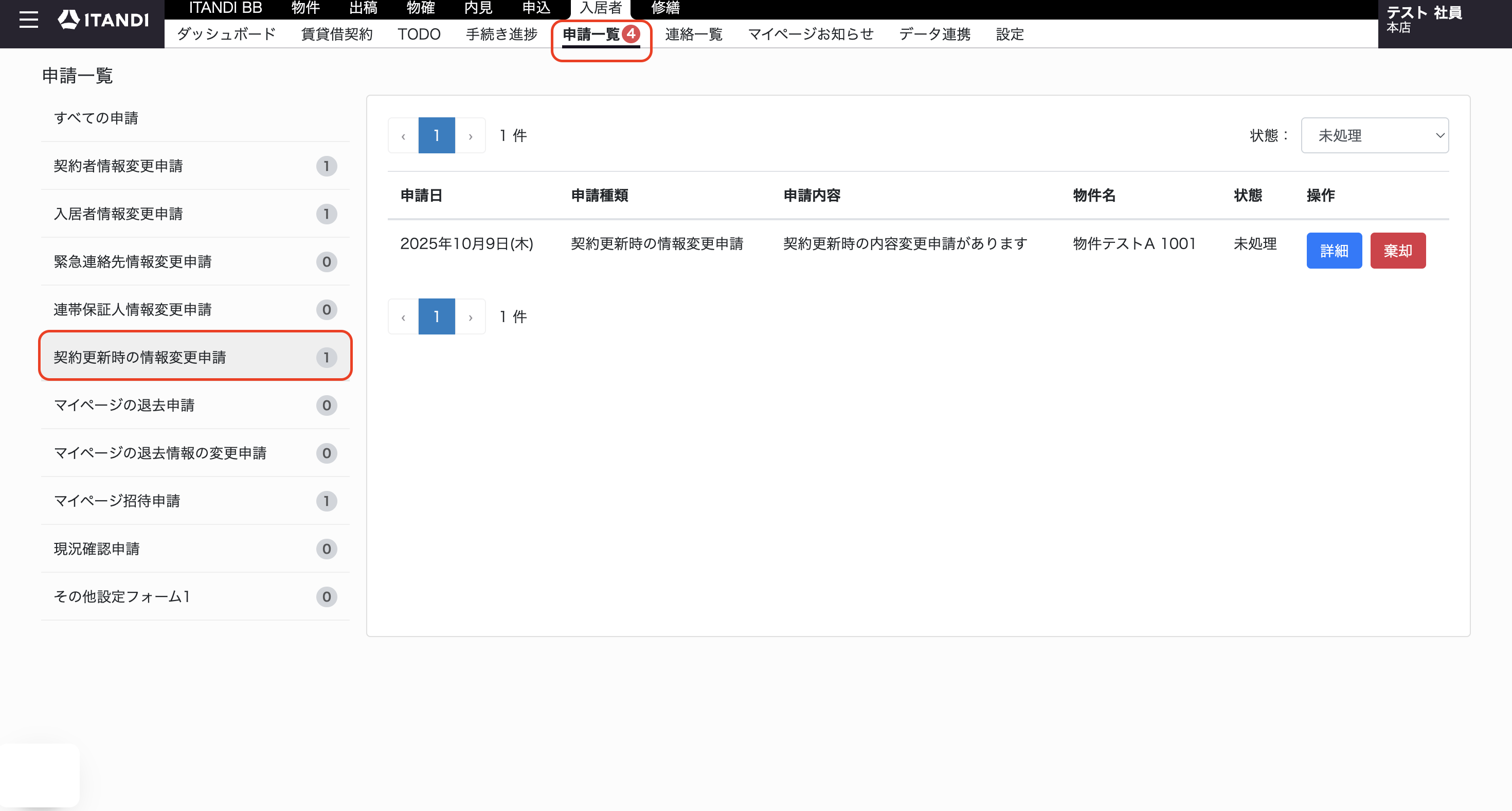1512x811 pixels.
Task: Click the 状態 column header
Action: [1248, 196]
